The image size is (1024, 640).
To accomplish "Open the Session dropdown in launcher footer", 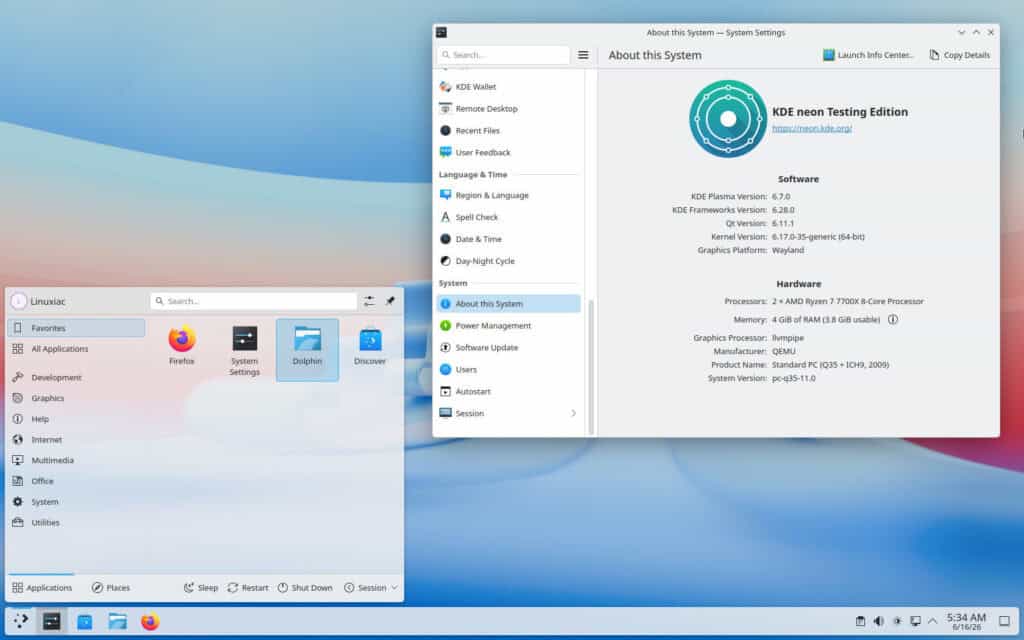I will point(371,588).
